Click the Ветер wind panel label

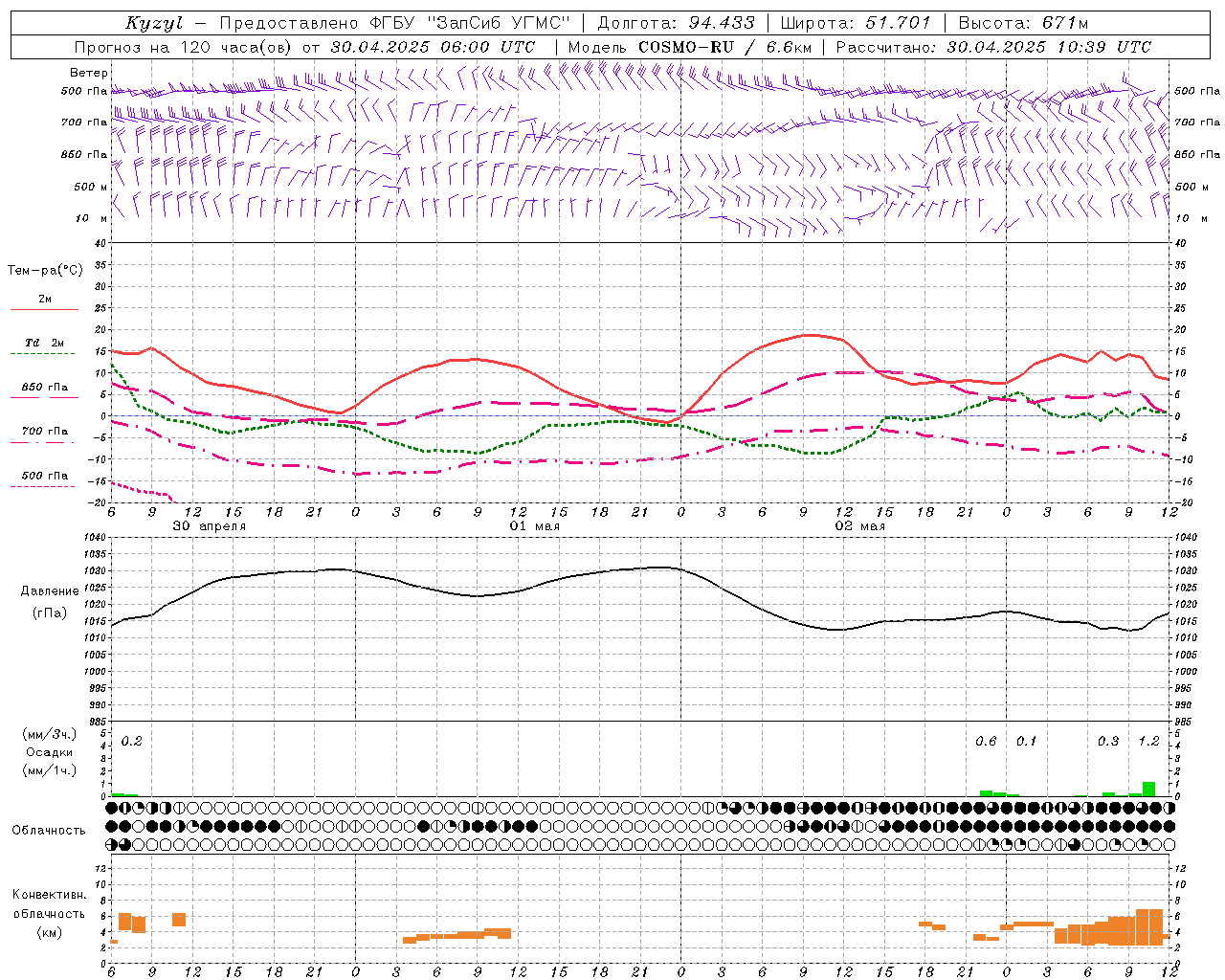click(x=88, y=73)
